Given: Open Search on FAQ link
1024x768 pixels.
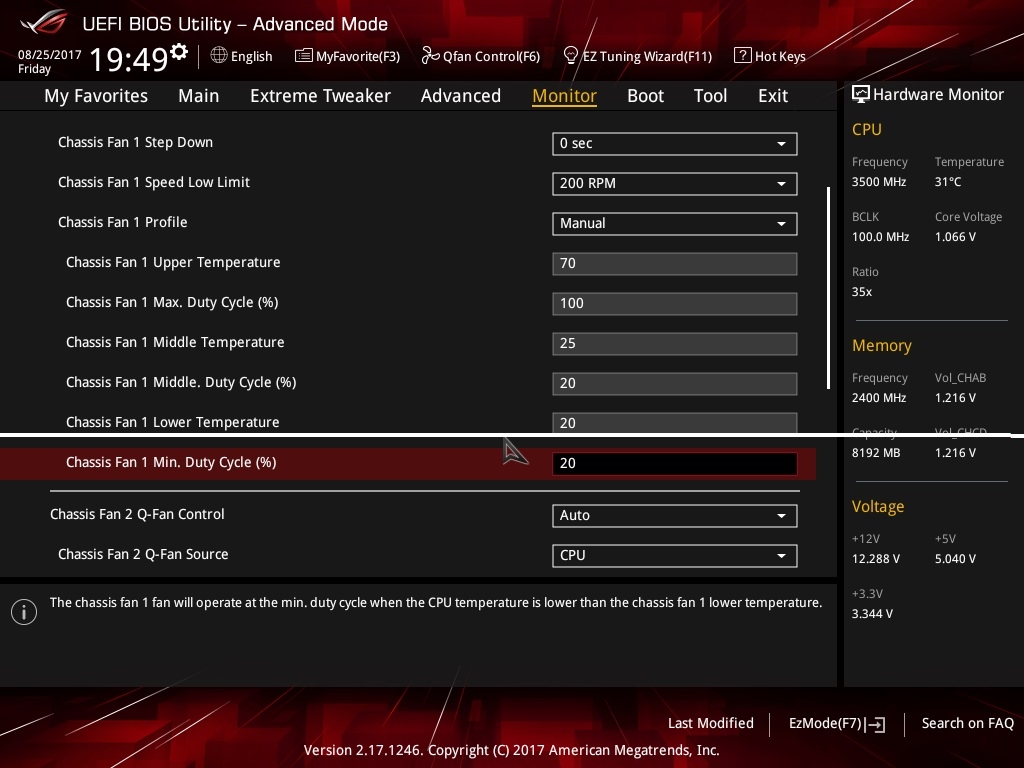Looking at the screenshot, I should [x=967, y=723].
